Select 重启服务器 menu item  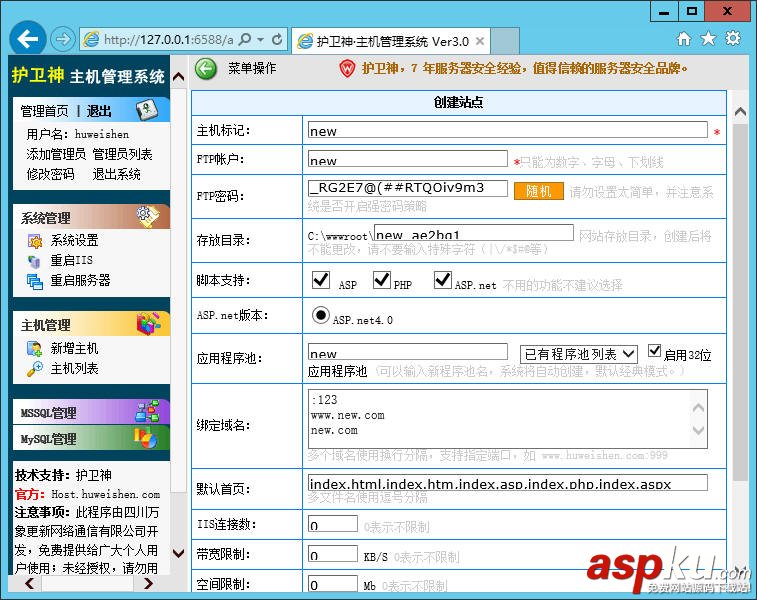pyautogui.click(x=80, y=280)
